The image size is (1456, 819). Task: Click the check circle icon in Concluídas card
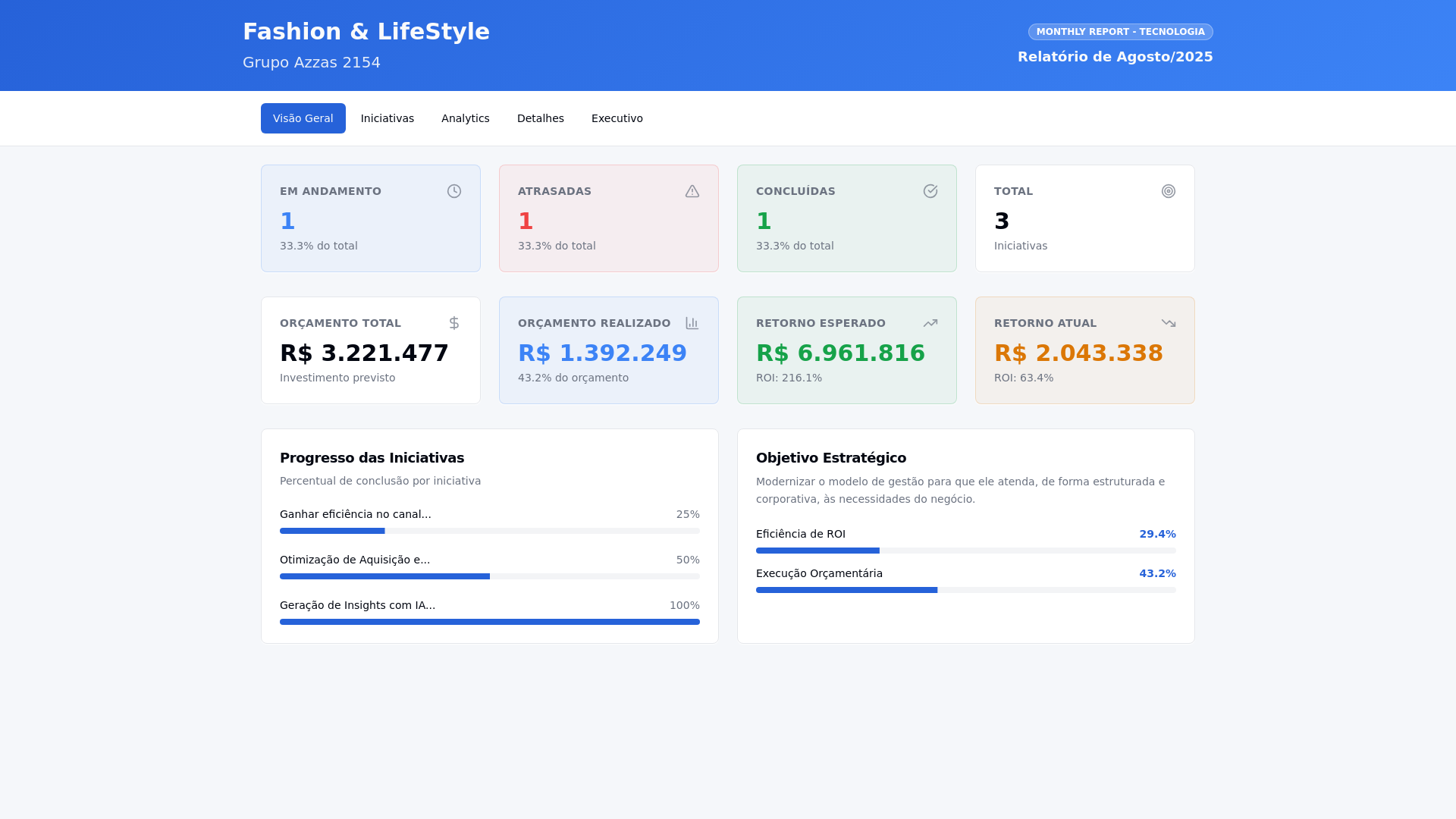tap(930, 191)
